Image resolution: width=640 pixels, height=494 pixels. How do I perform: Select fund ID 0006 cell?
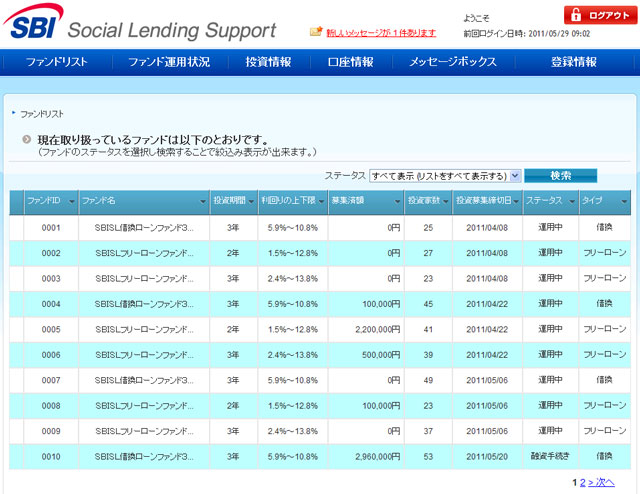(x=51, y=355)
